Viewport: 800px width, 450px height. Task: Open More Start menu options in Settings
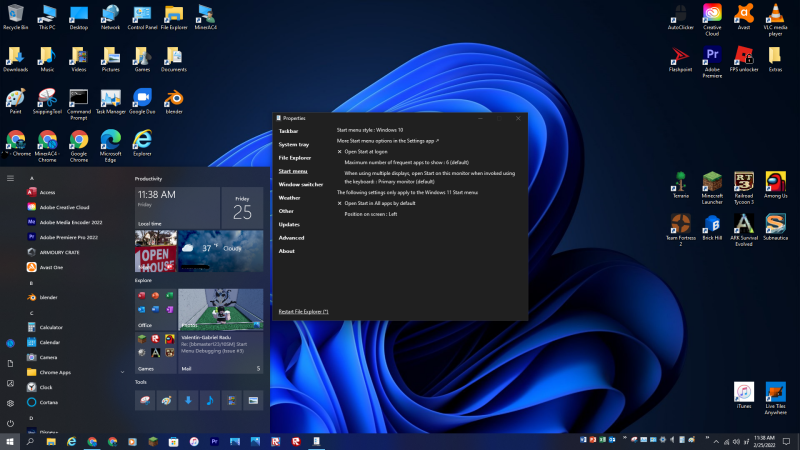pos(388,141)
